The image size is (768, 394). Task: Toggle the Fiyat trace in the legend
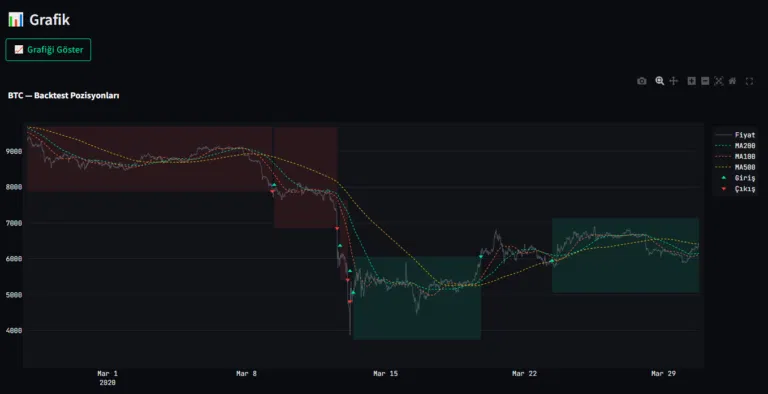click(x=735, y=135)
